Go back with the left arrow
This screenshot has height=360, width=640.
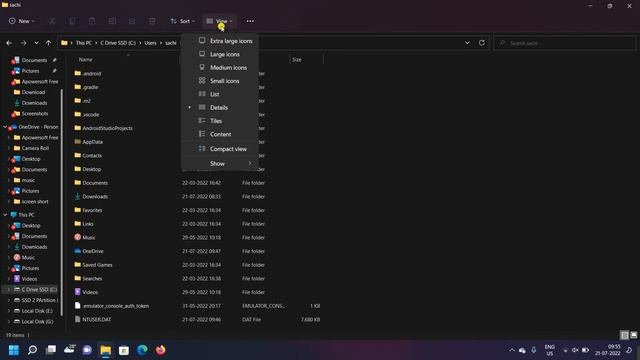[9, 43]
